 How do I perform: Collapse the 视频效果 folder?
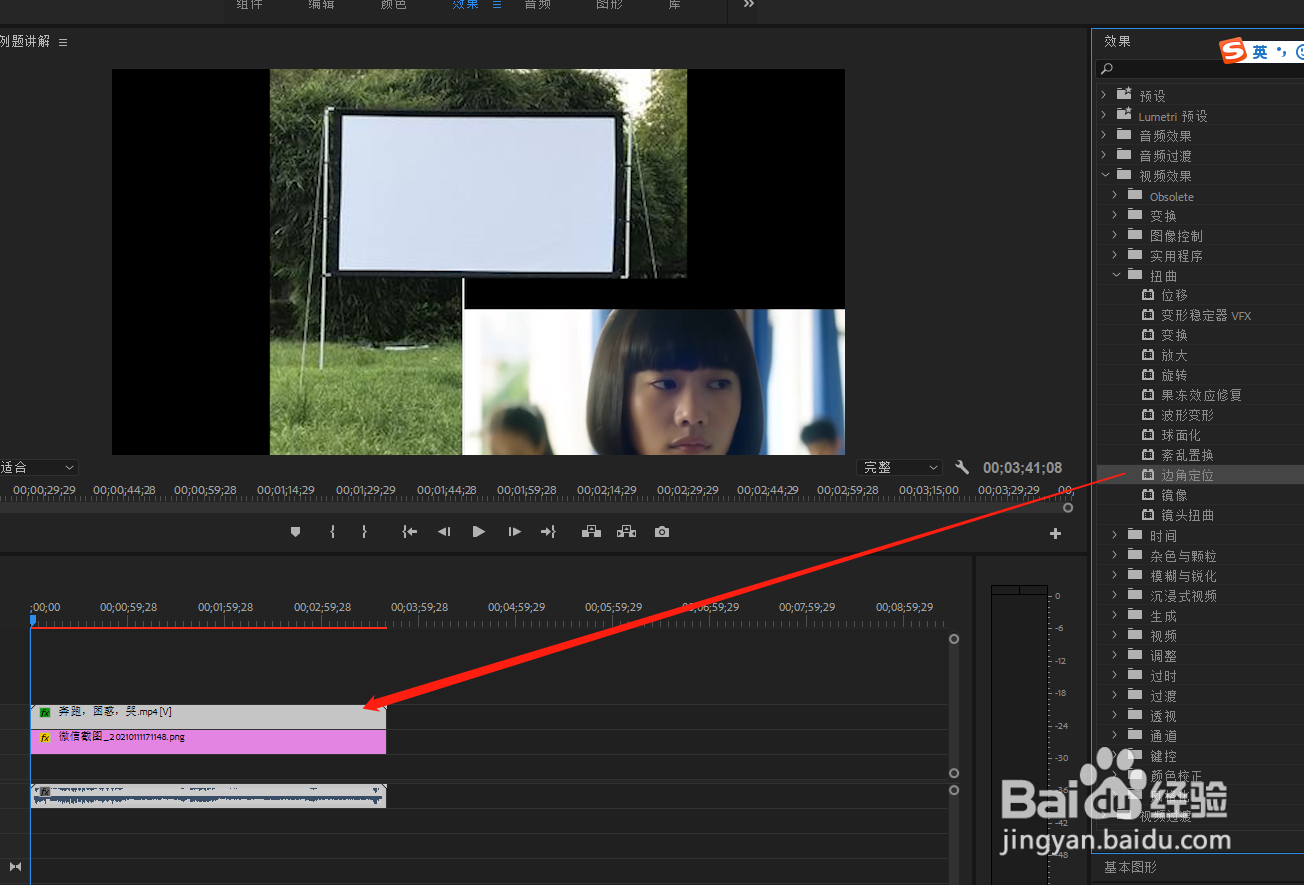[1104, 175]
